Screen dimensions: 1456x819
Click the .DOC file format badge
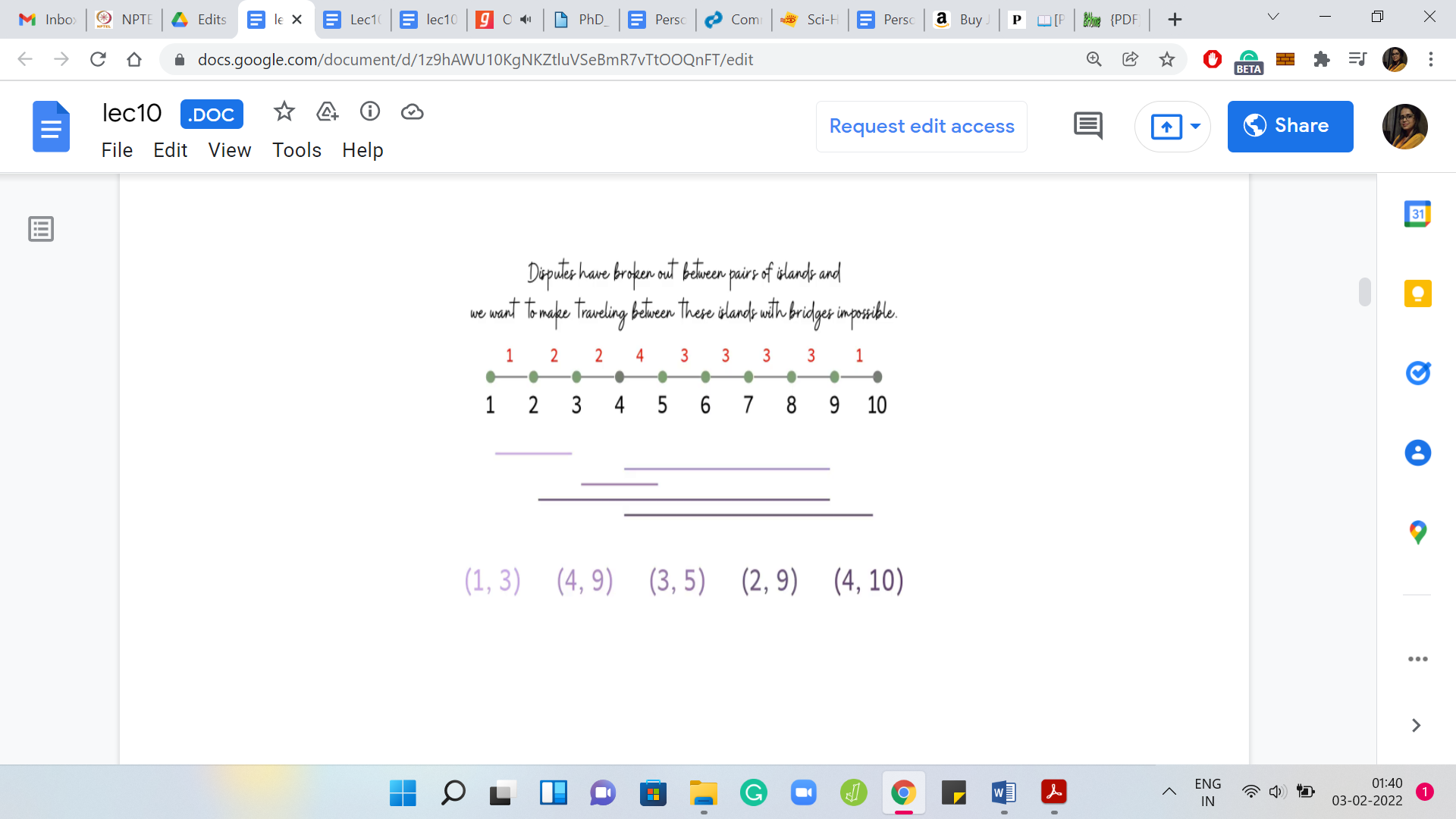coord(212,115)
